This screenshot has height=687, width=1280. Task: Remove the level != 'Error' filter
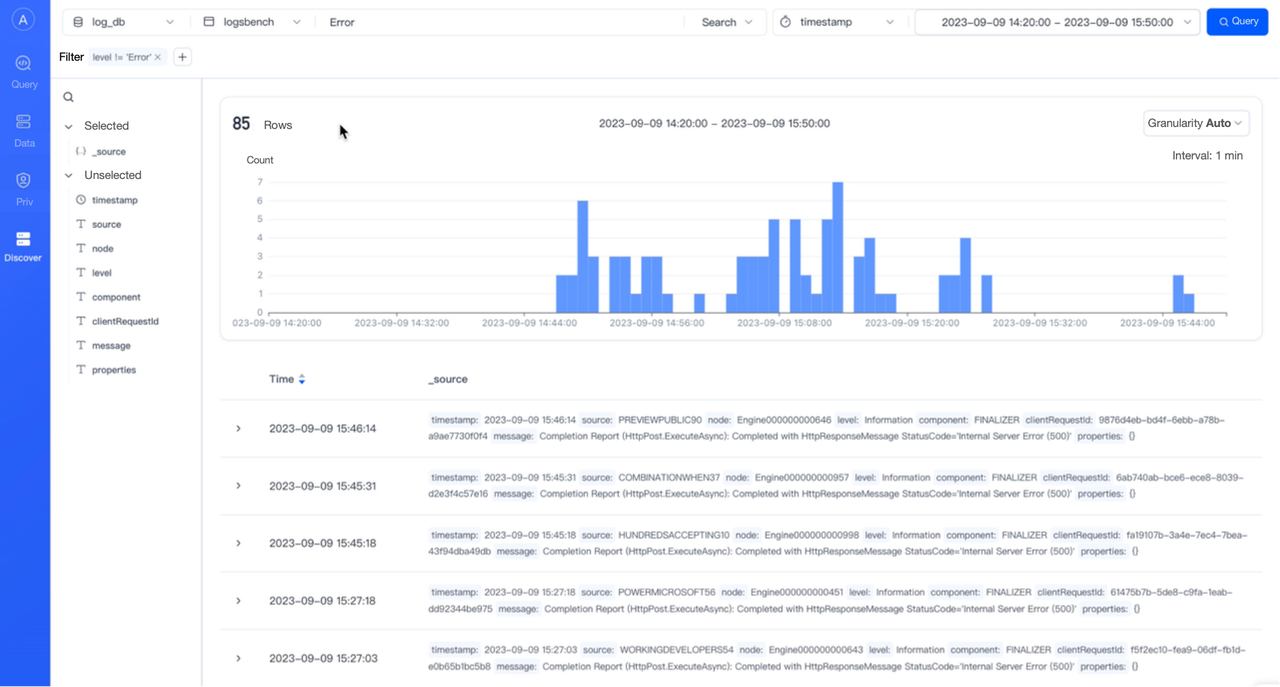pos(158,57)
